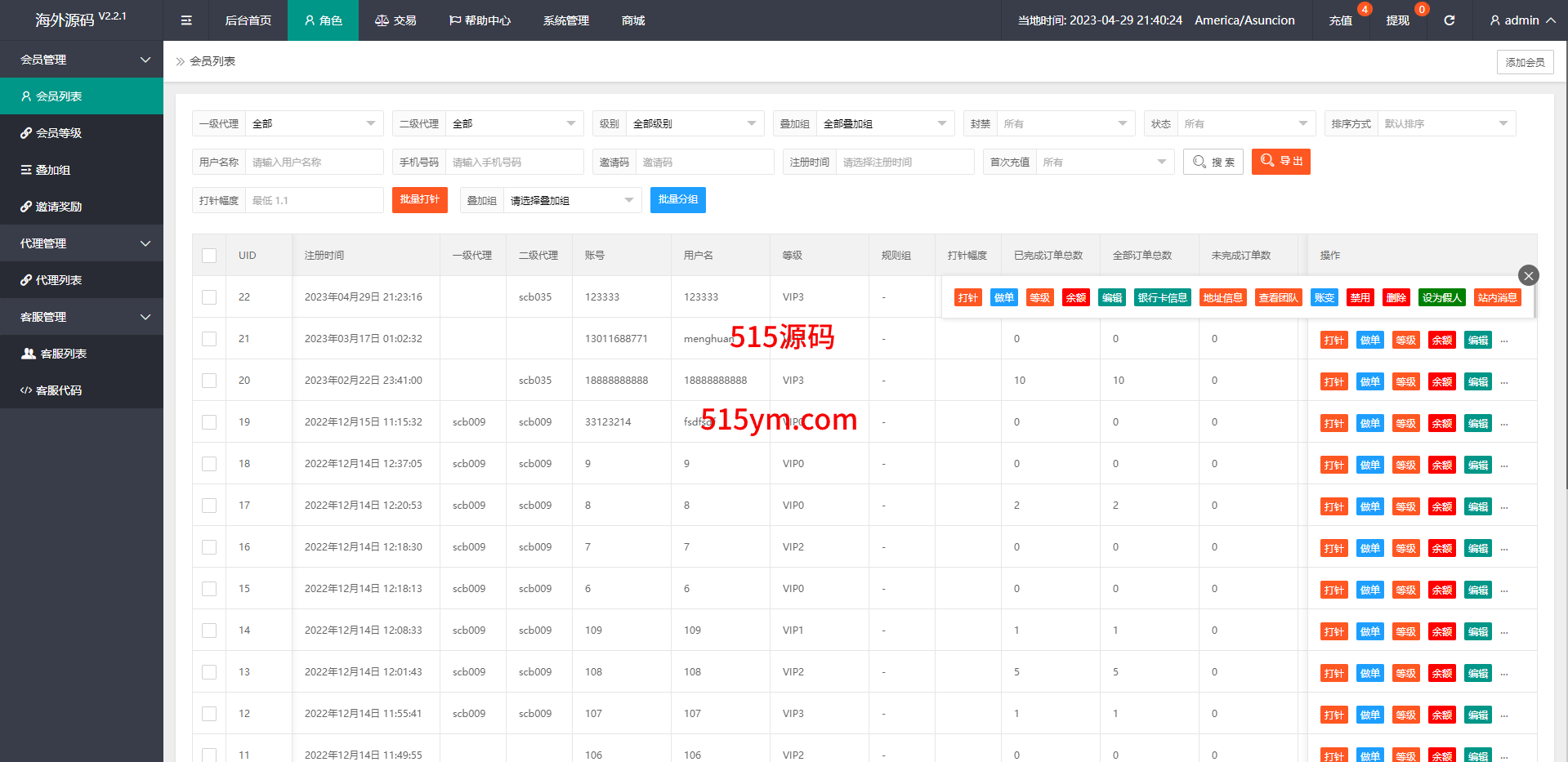Toggle the select-all checkbox in table header
The width and height of the screenshot is (1568, 762).
coord(209,256)
